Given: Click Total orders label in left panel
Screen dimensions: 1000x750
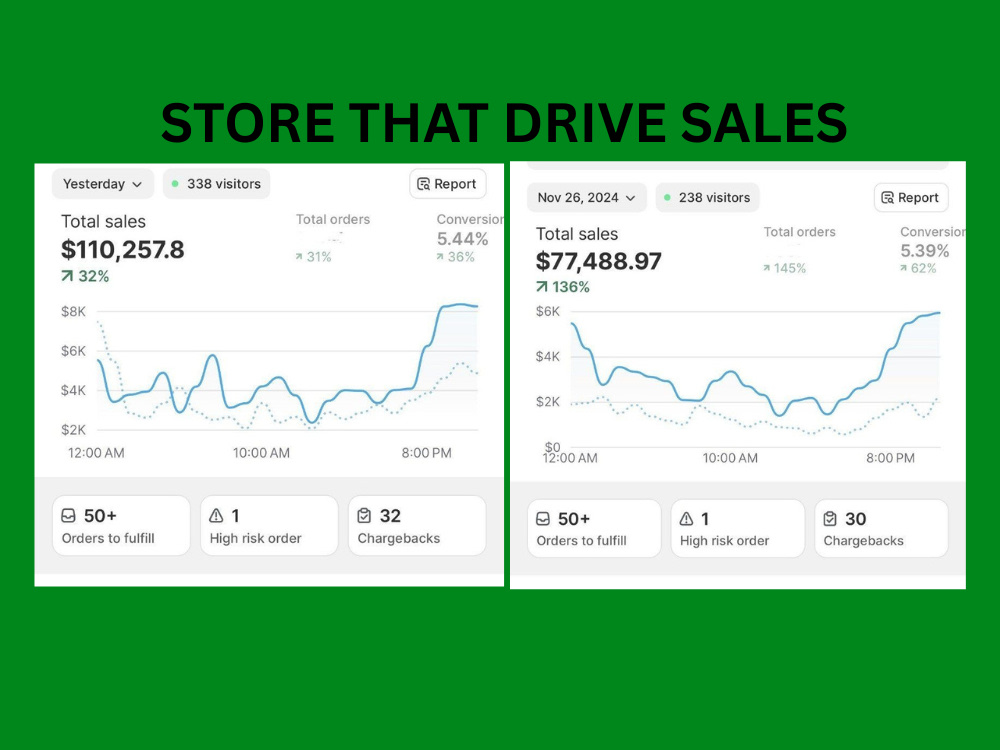Looking at the screenshot, I should click(x=333, y=219).
